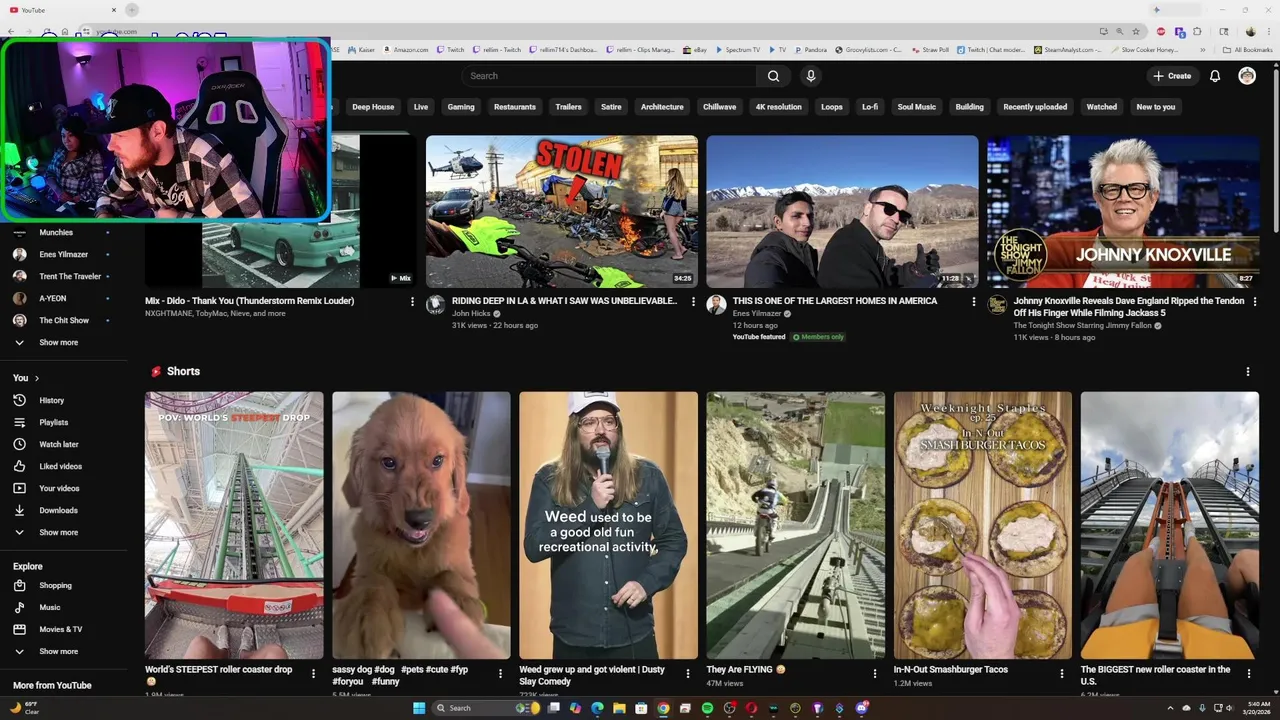1280x720 pixels.
Task: Select the New to you chip
Action: click(x=1156, y=107)
